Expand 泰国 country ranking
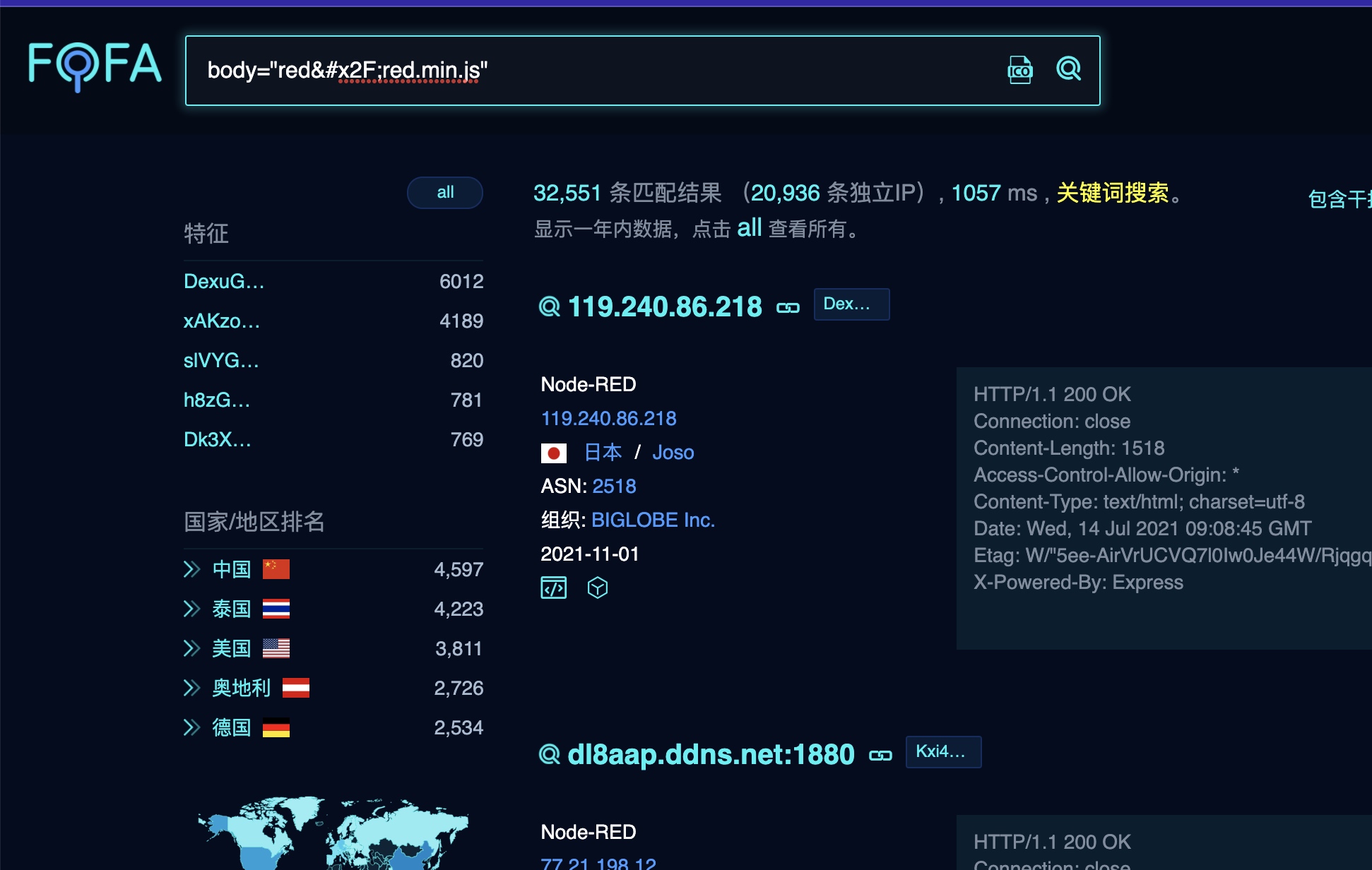The height and width of the screenshot is (870, 1372). [x=191, y=609]
